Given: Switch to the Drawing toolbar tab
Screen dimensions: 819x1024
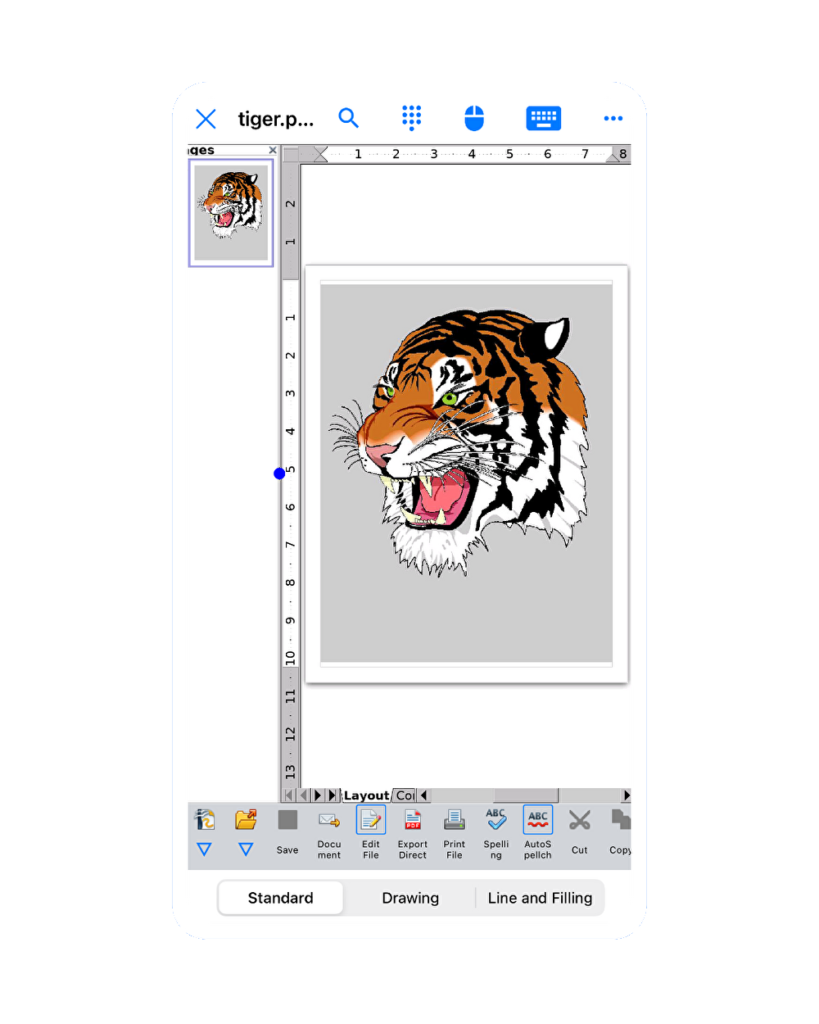Looking at the screenshot, I should point(410,898).
